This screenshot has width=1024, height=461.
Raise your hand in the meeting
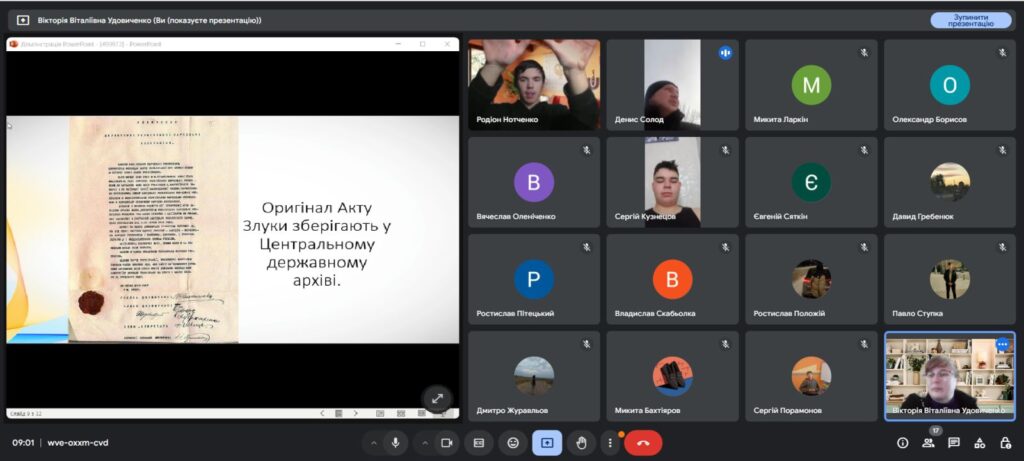click(x=580, y=442)
